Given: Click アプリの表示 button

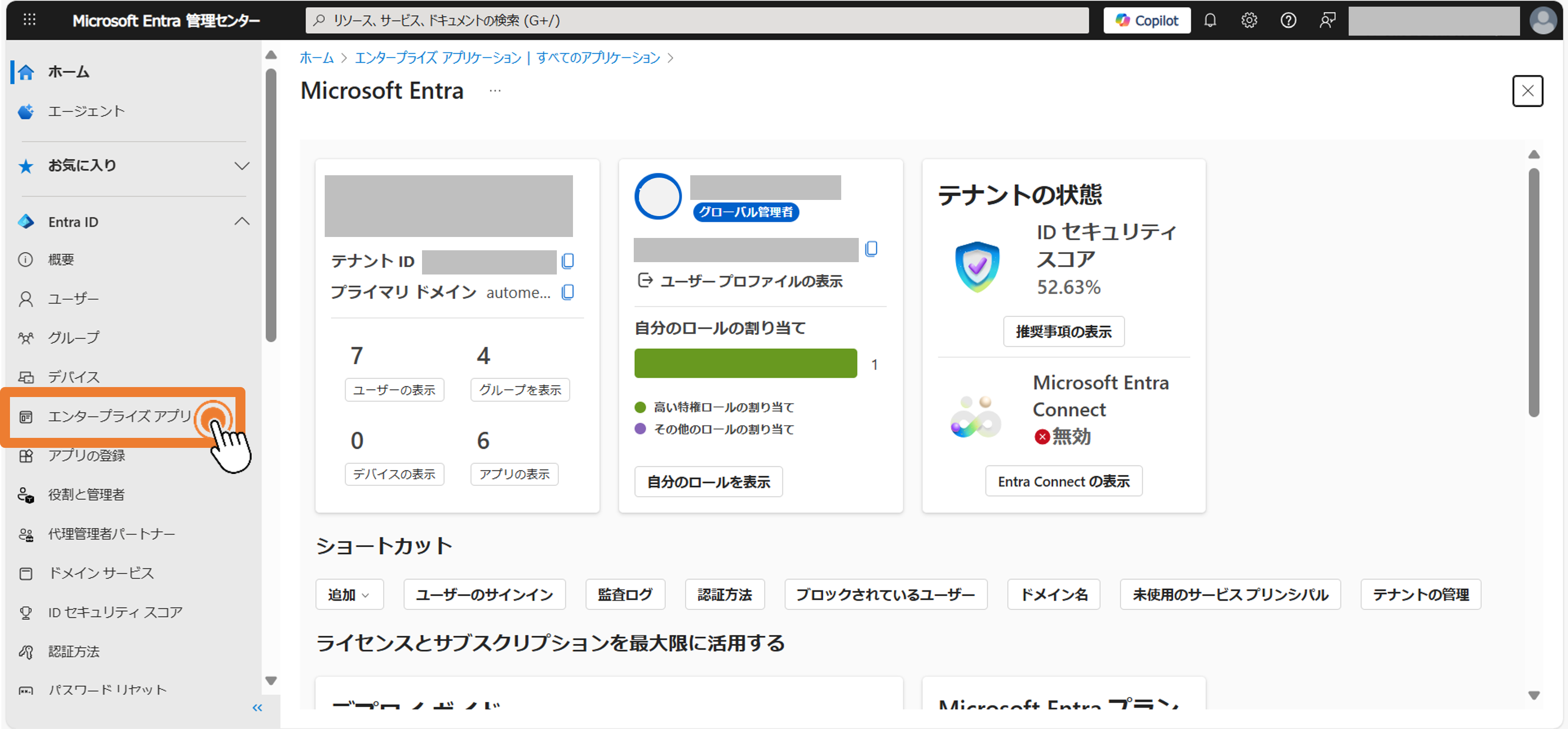Looking at the screenshot, I should coord(514,474).
